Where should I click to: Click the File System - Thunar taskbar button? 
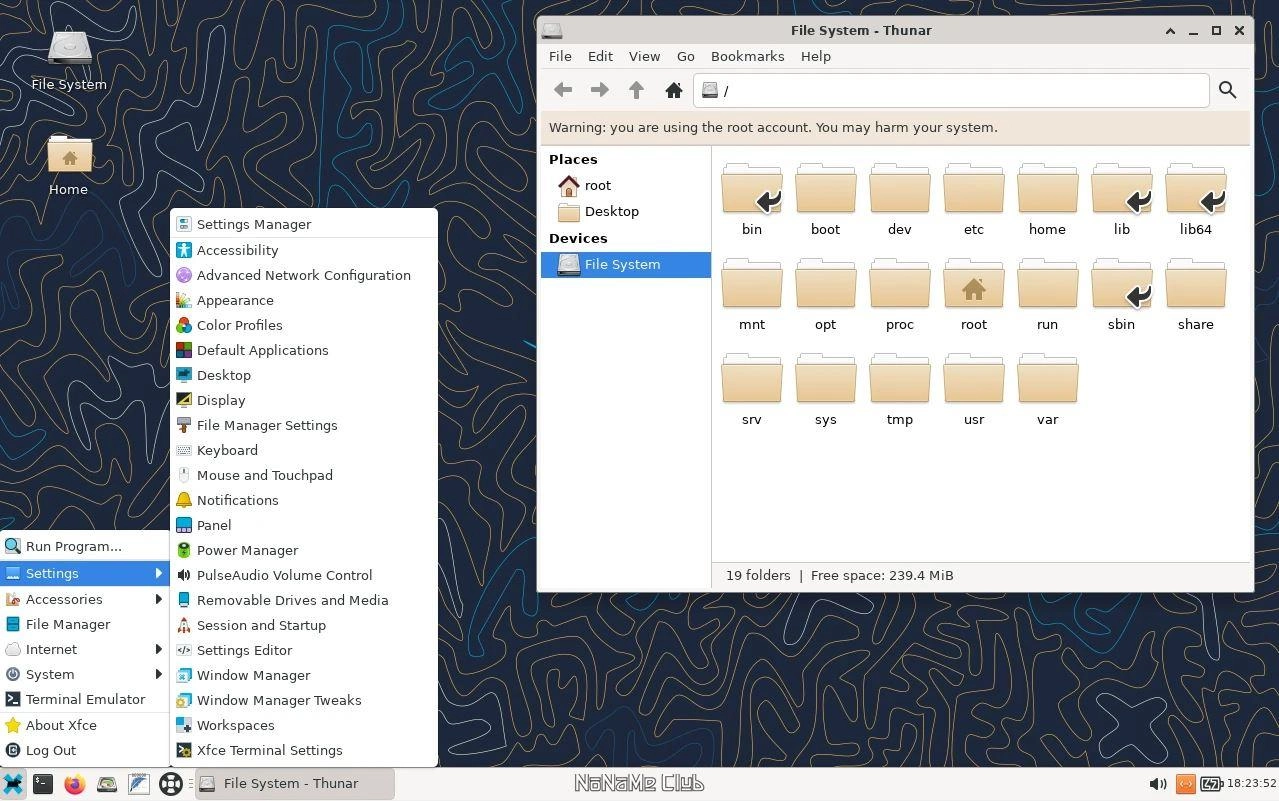294,783
